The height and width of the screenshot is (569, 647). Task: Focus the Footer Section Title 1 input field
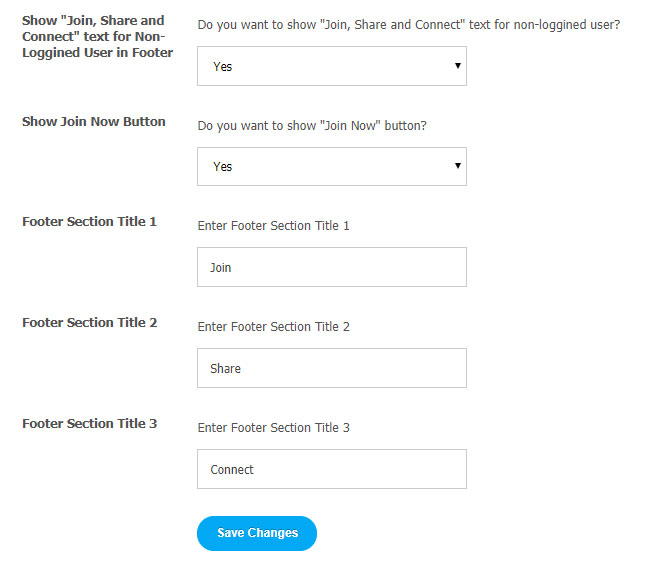[x=331, y=268]
